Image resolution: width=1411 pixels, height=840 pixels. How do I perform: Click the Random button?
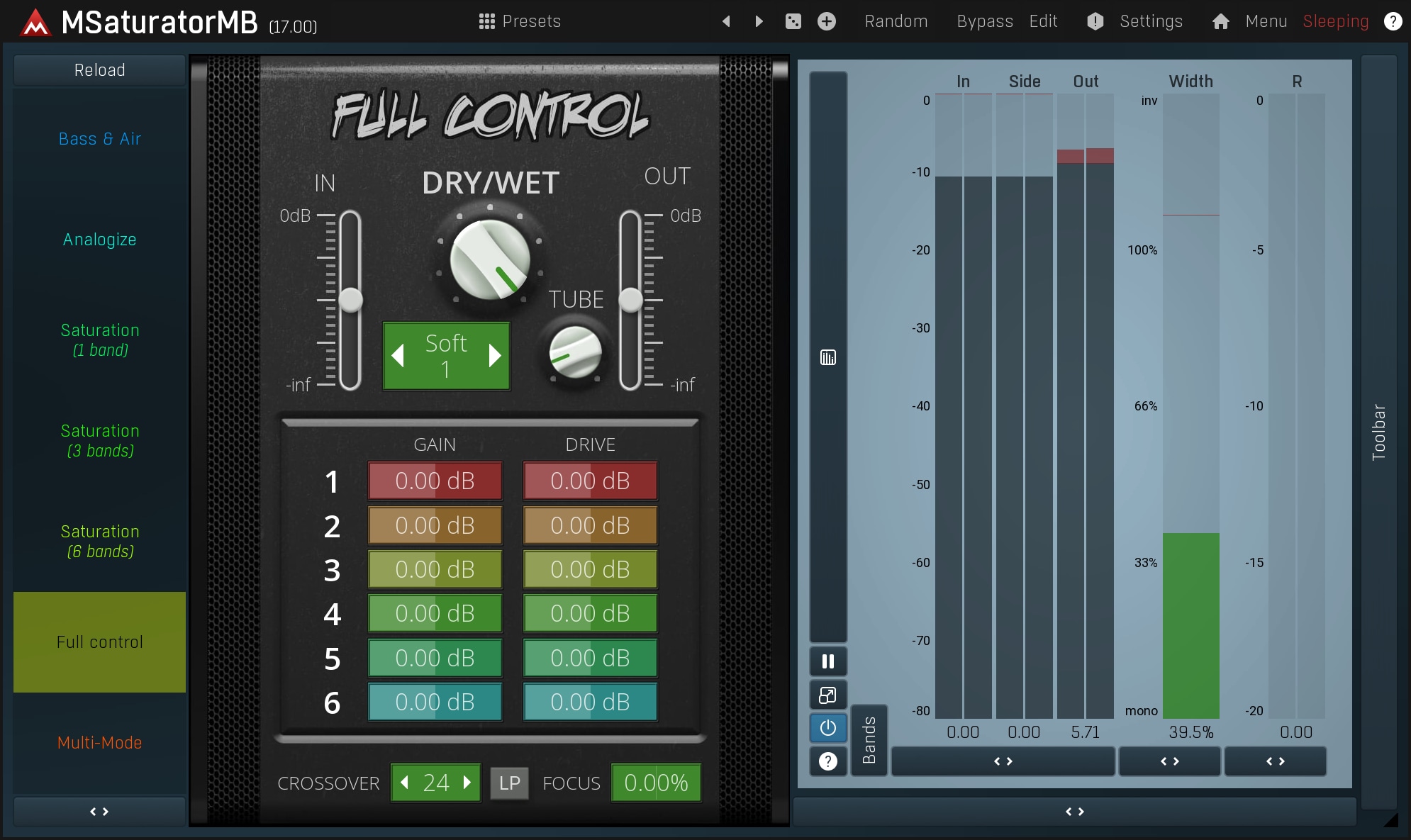click(x=896, y=21)
